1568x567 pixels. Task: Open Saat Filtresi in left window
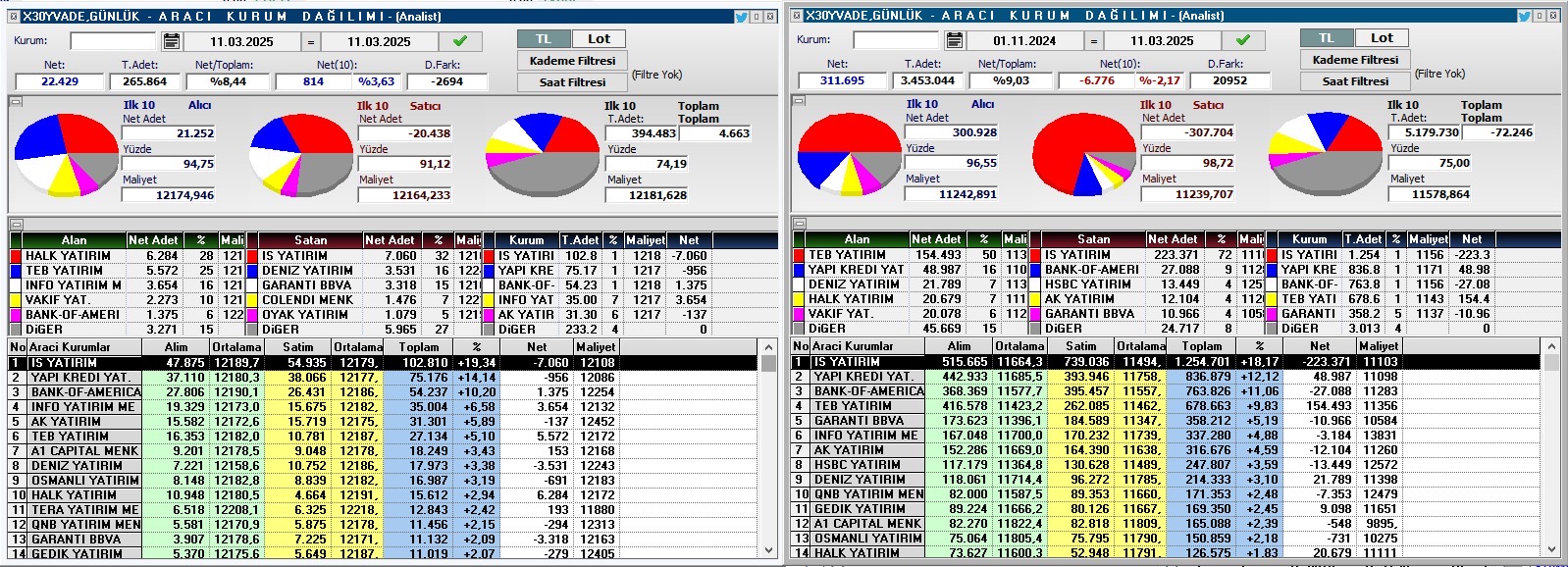[x=572, y=82]
